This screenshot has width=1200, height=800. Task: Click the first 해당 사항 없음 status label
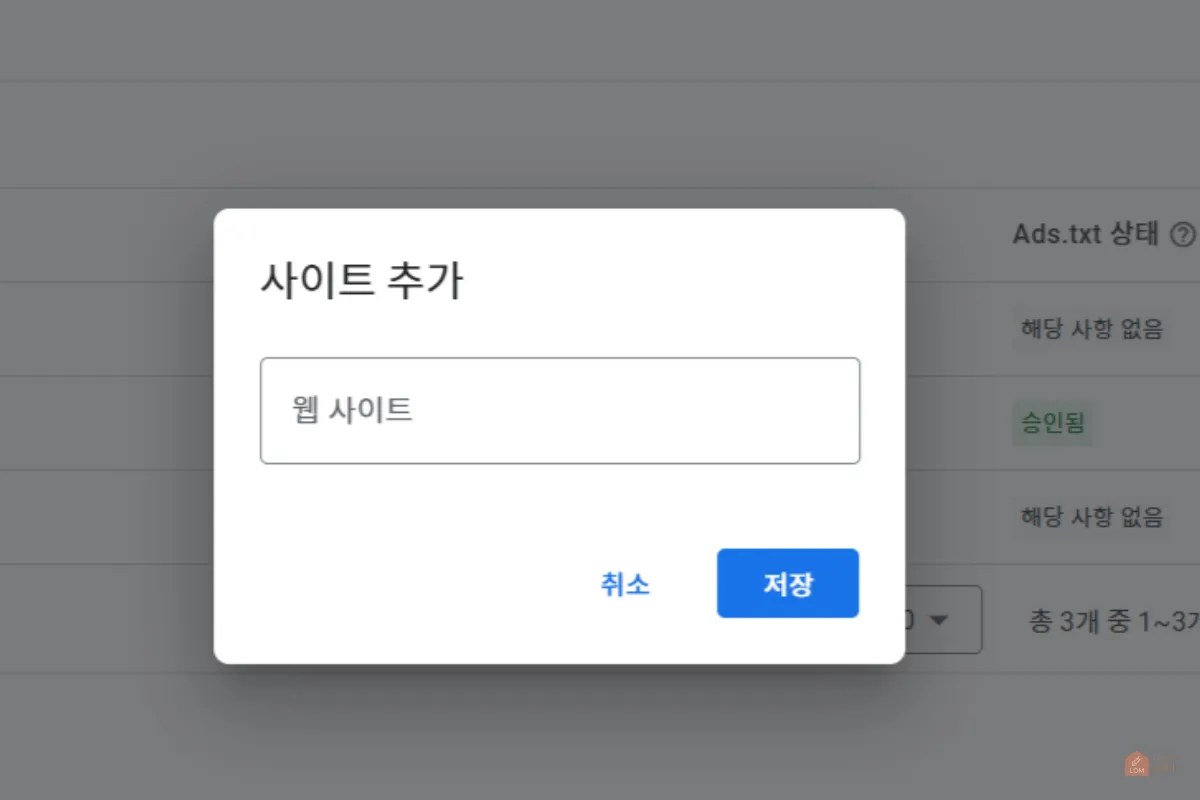[1091, 329]
